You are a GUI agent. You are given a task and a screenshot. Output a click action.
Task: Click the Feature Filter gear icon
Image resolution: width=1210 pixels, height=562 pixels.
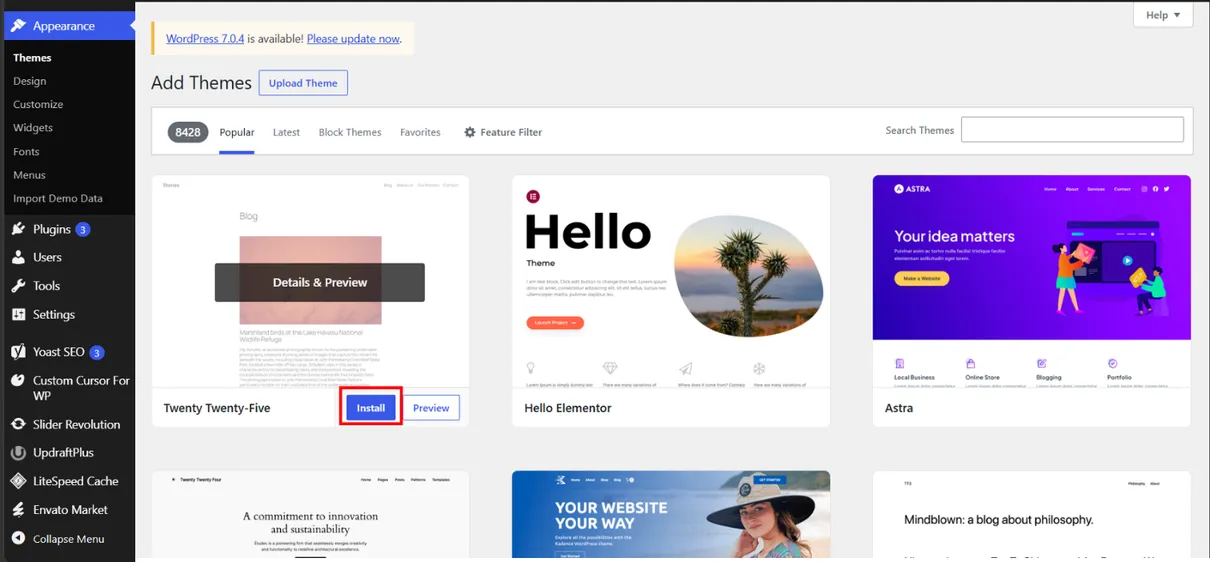click(x=470, y=132)
